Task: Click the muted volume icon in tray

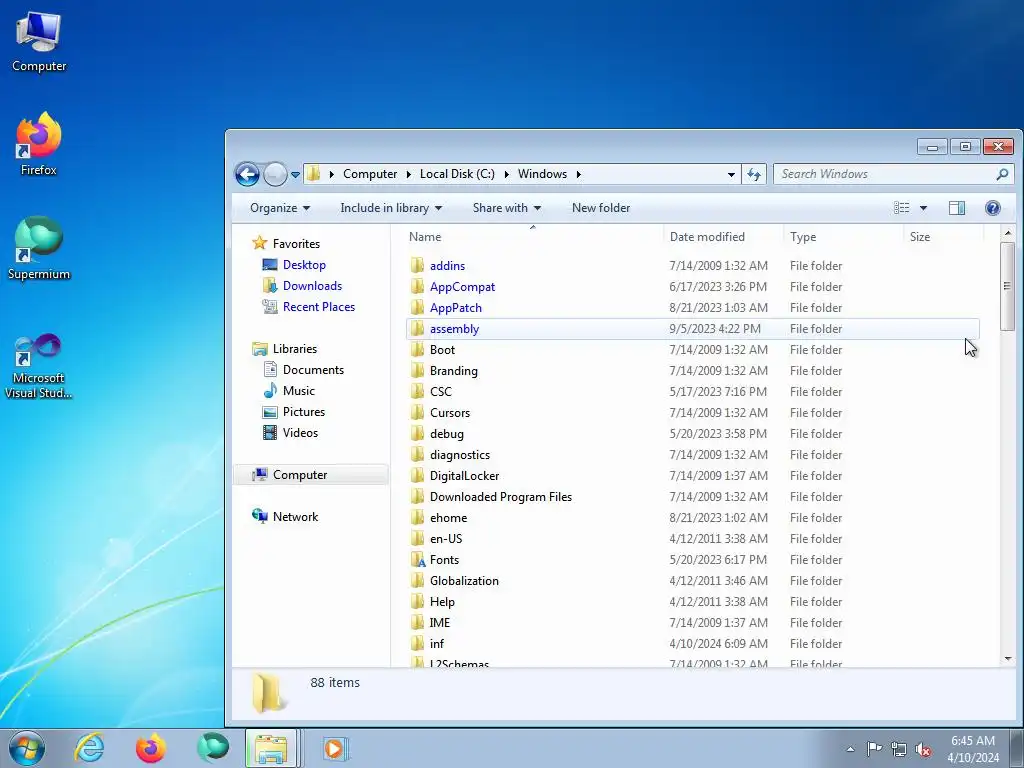Action: [x=923, y=749]
